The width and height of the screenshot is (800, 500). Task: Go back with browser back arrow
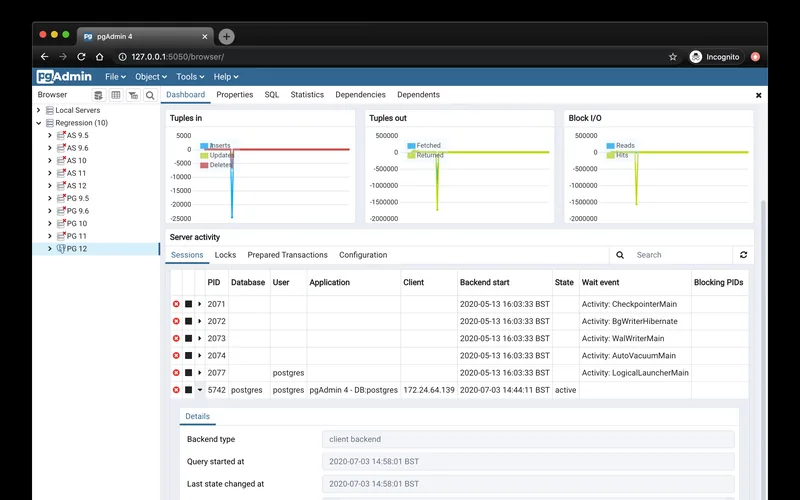pos(44,57)
